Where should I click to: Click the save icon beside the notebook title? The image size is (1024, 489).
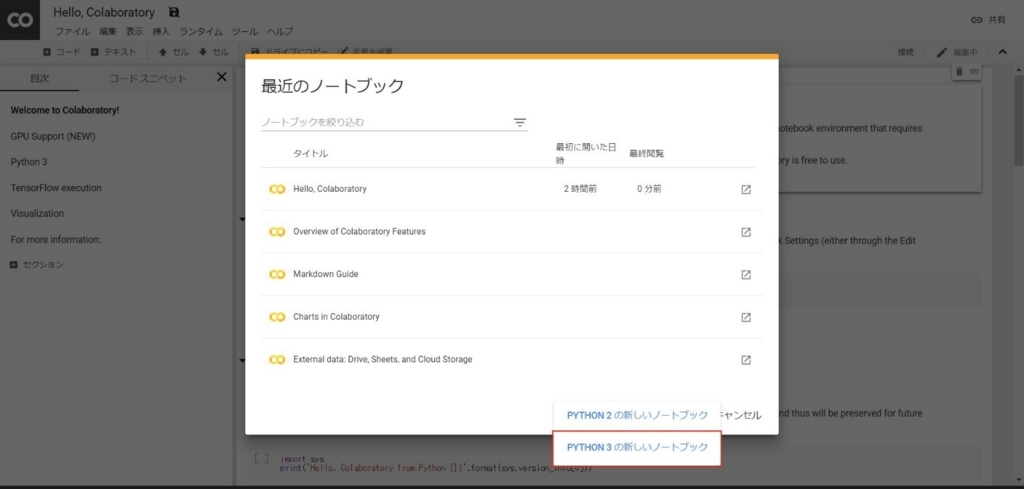[174, 12]
